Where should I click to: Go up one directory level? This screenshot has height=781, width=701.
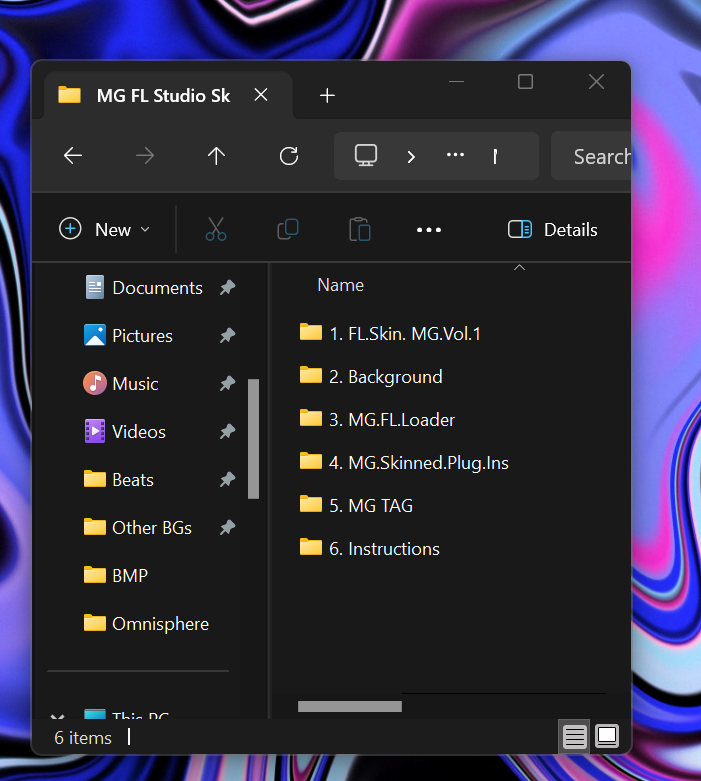(216, 155)
